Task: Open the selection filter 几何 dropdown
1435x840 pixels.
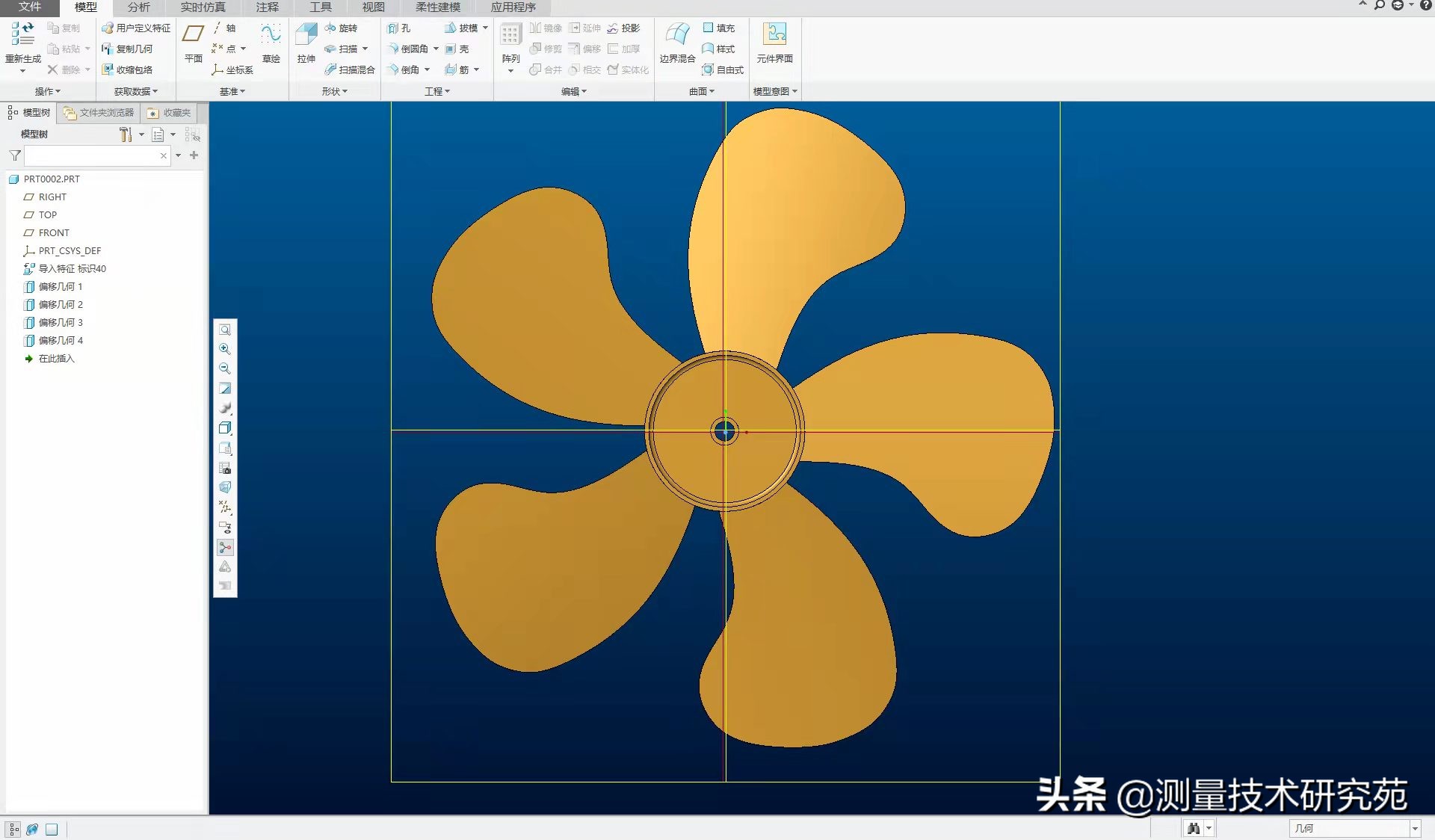Action: [x=1414, y=829]
